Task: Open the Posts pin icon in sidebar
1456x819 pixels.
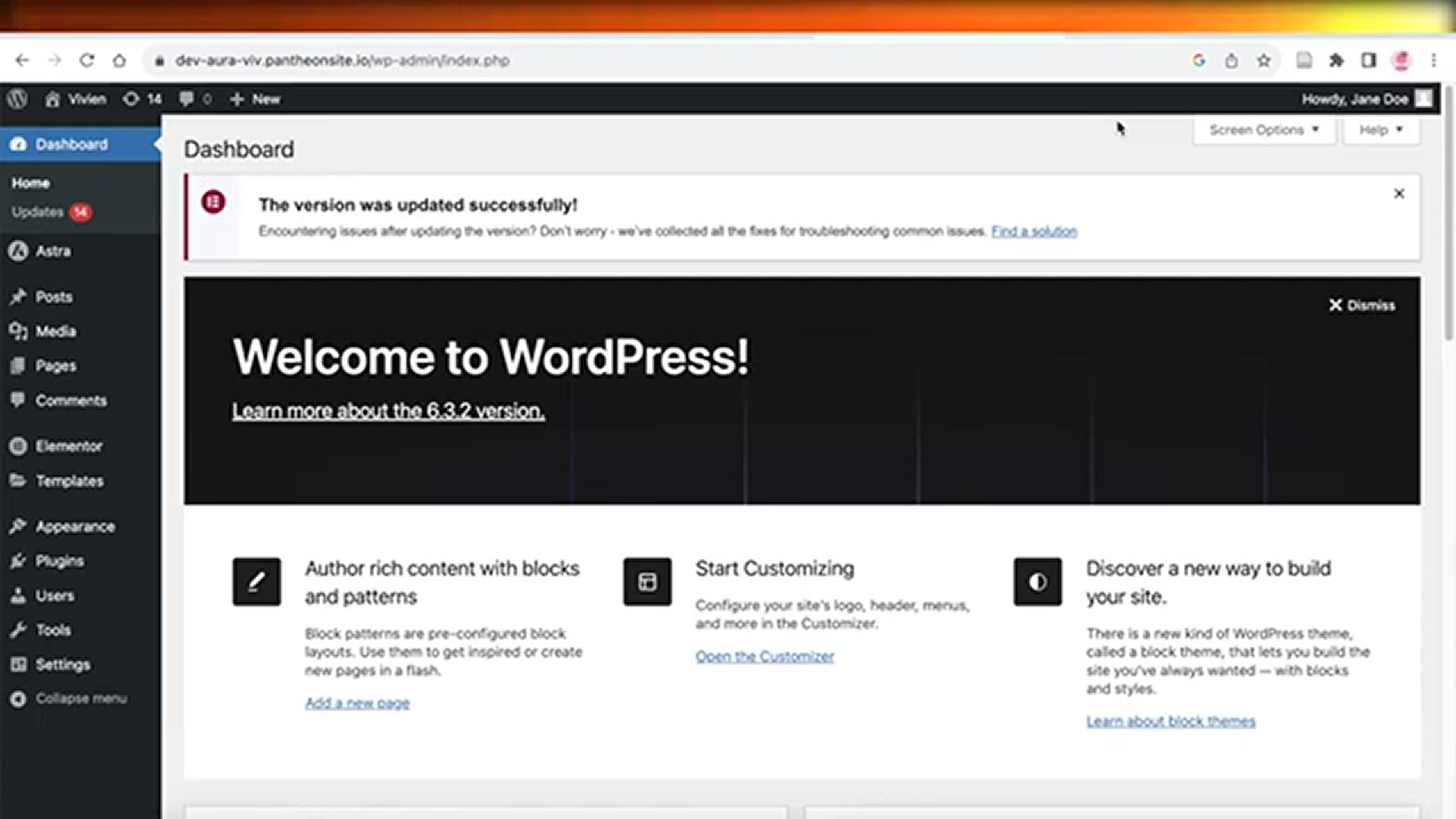Action: pyautogui.click(x=18, y=297)
